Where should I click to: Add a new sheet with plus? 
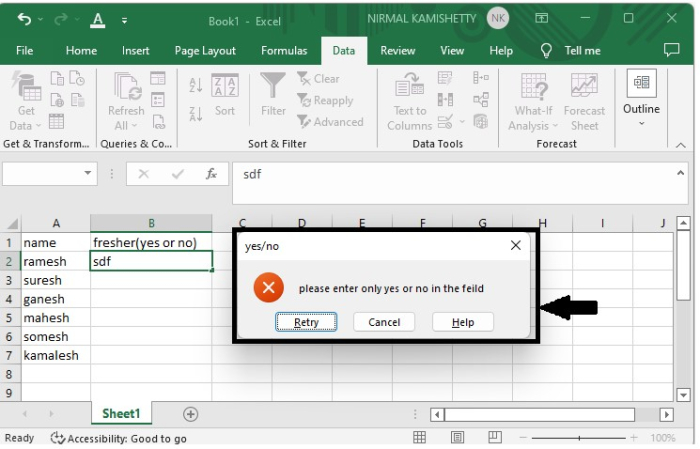191,414
